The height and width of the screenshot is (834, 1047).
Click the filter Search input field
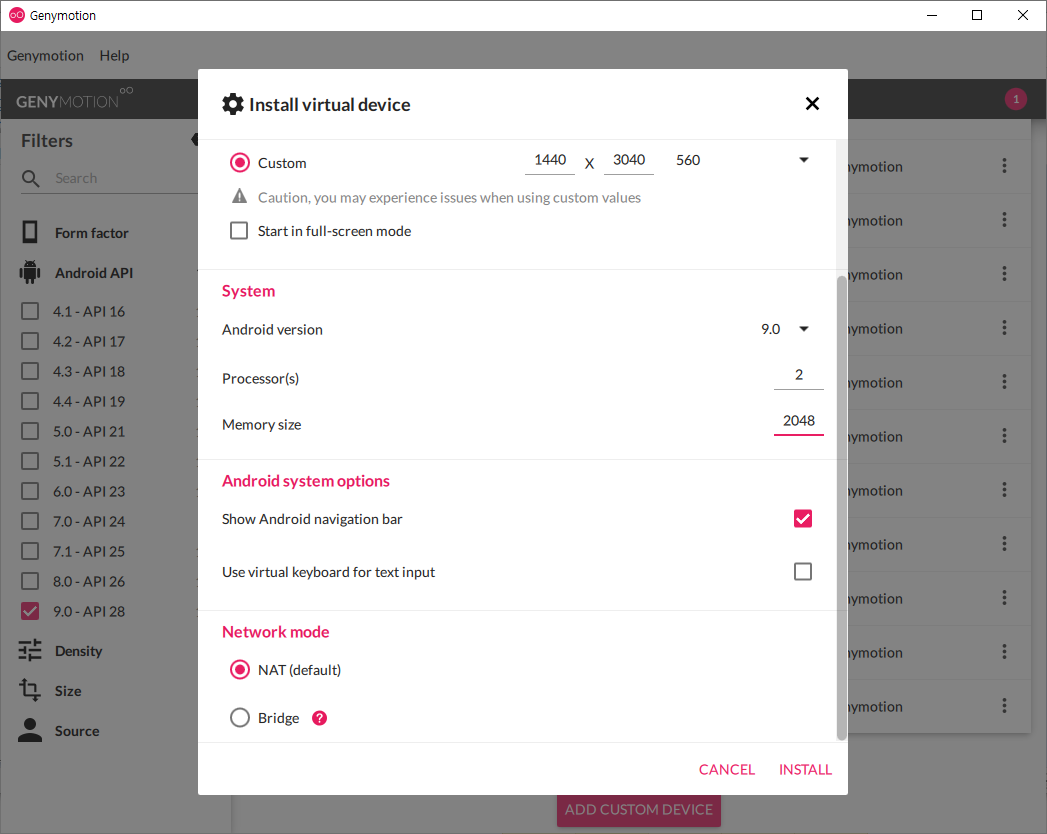pos(124,178)
